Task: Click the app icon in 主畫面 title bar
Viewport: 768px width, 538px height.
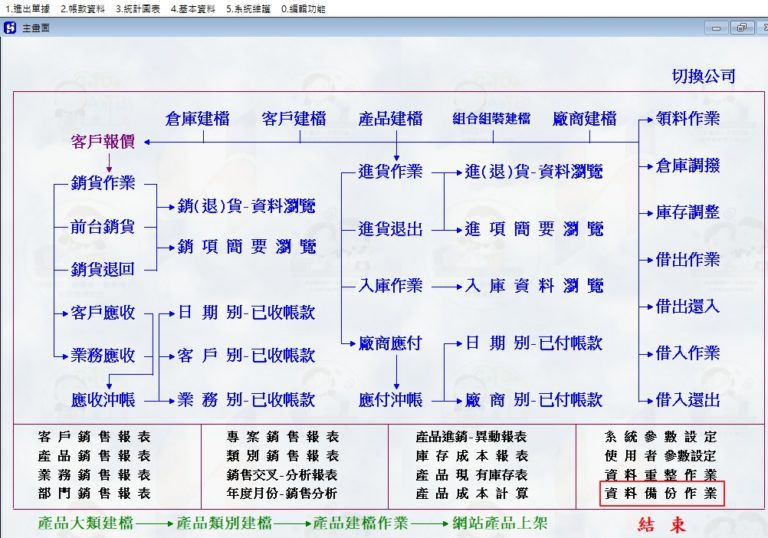Action: pyautogui.click(x=10, y=28)
